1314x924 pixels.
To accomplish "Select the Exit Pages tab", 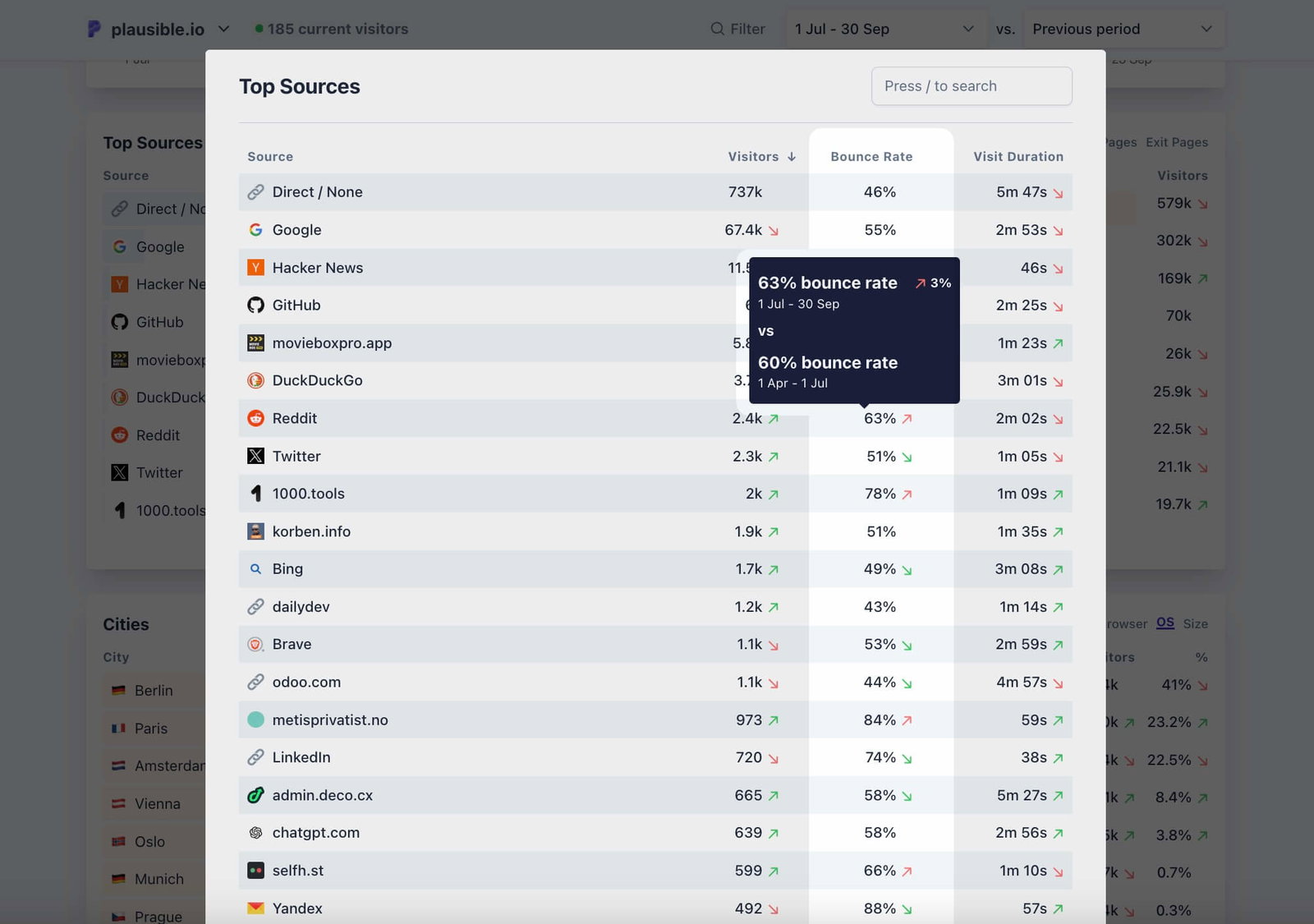I will [x=1176, y=141].
